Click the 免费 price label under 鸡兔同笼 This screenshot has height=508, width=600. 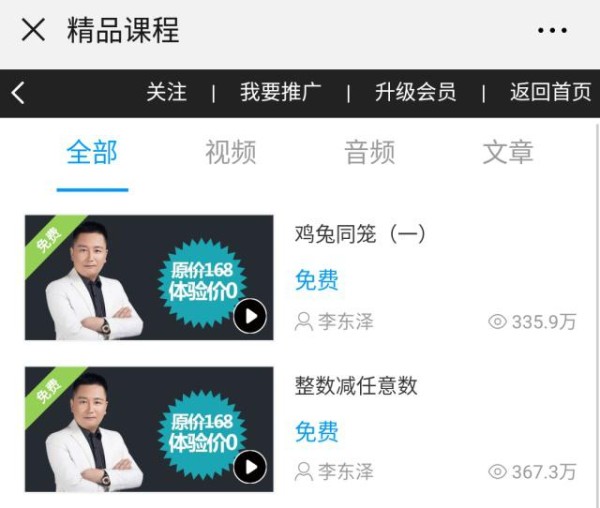[317, 280]
